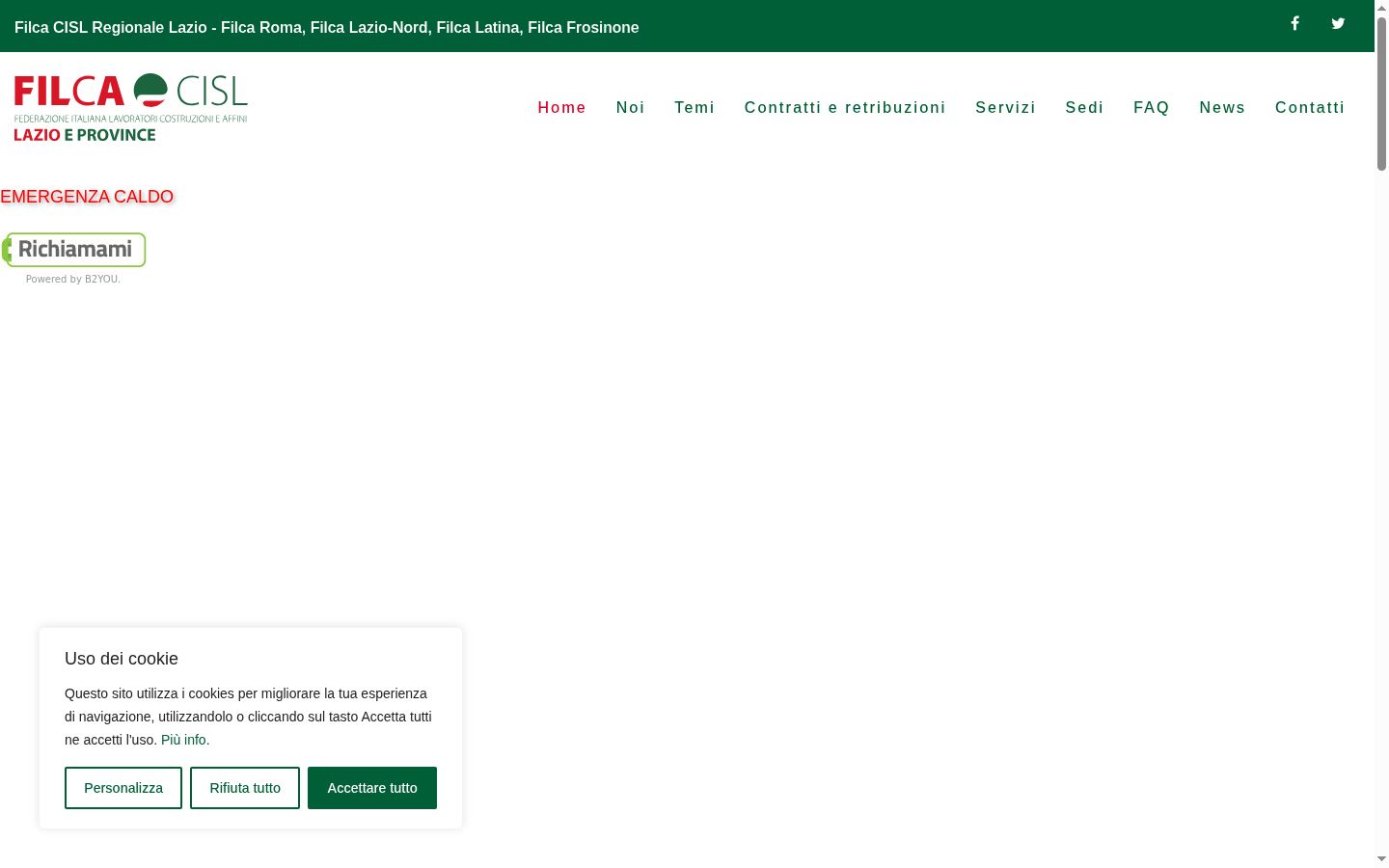Open Contratti e retribuzioni menu
This screenshot has width=1389, height=868.
845,107
